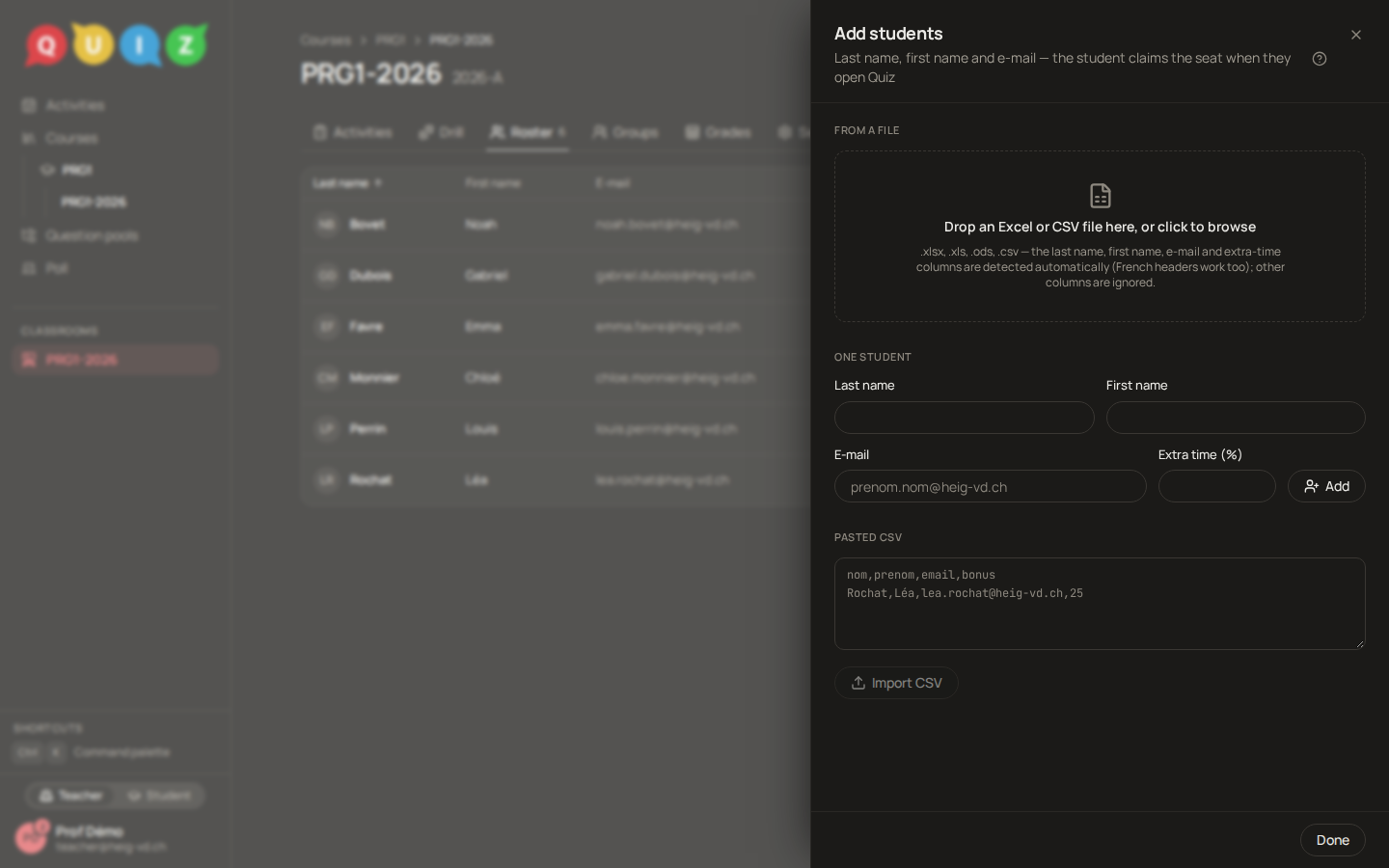Import the pasted CSV

tap(896, 683)
